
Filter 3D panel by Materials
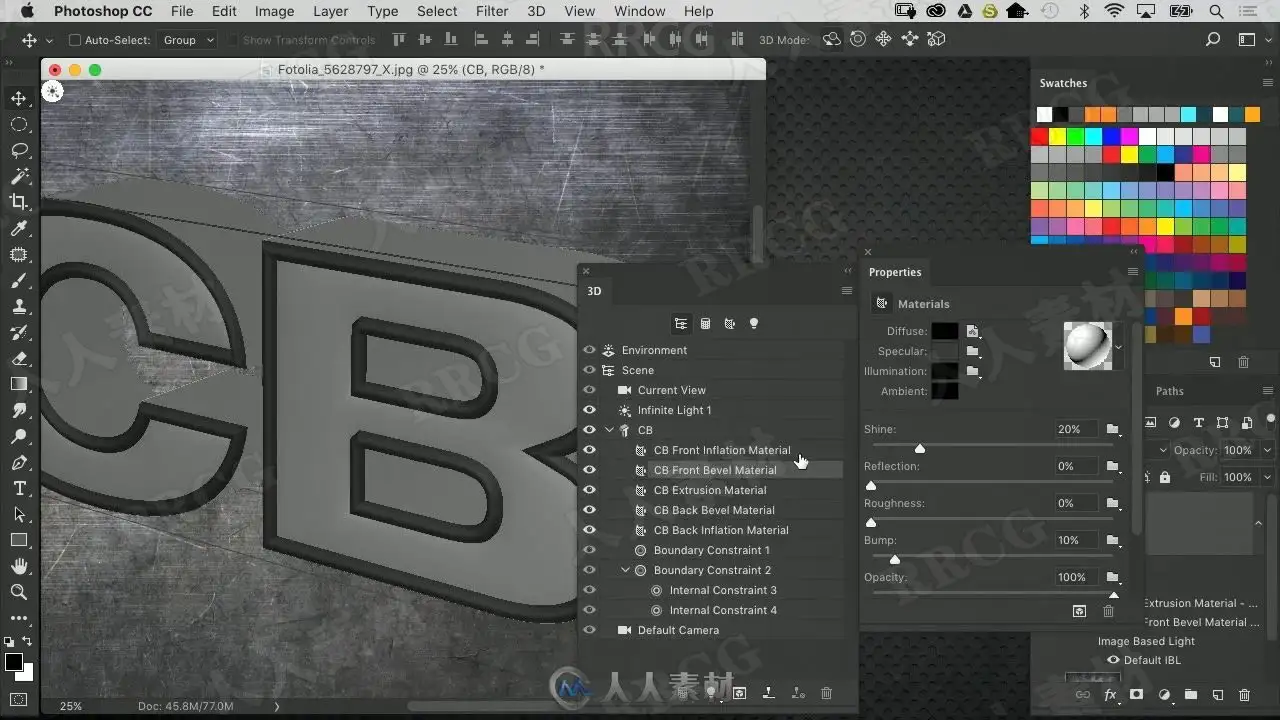(730, 324)
